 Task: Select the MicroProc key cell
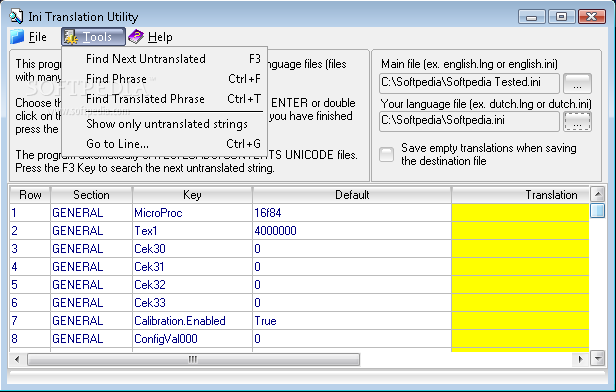coord(192,213)
